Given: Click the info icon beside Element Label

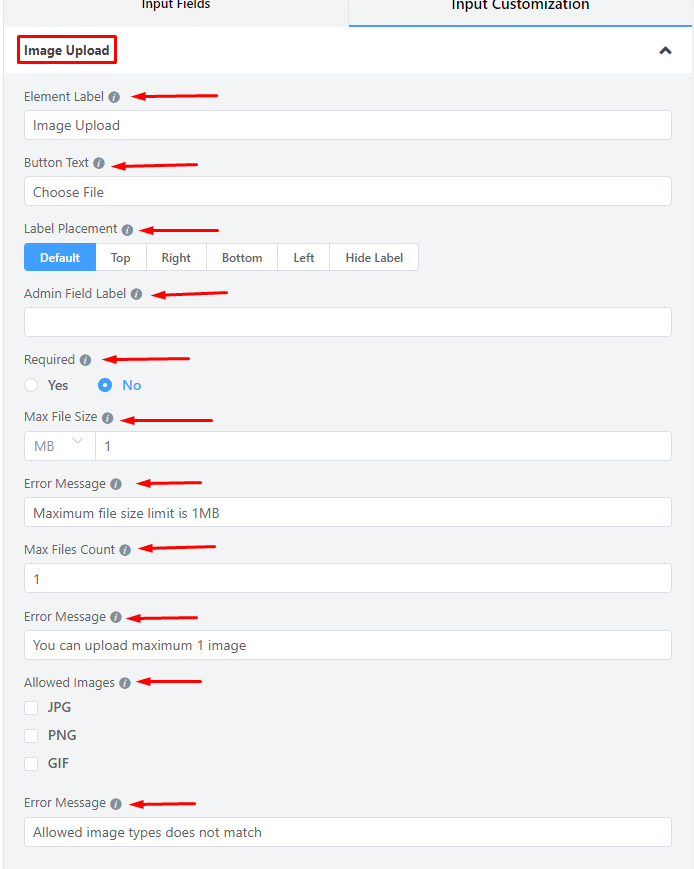Looking at the screenshot, I should tap(114, 98).
